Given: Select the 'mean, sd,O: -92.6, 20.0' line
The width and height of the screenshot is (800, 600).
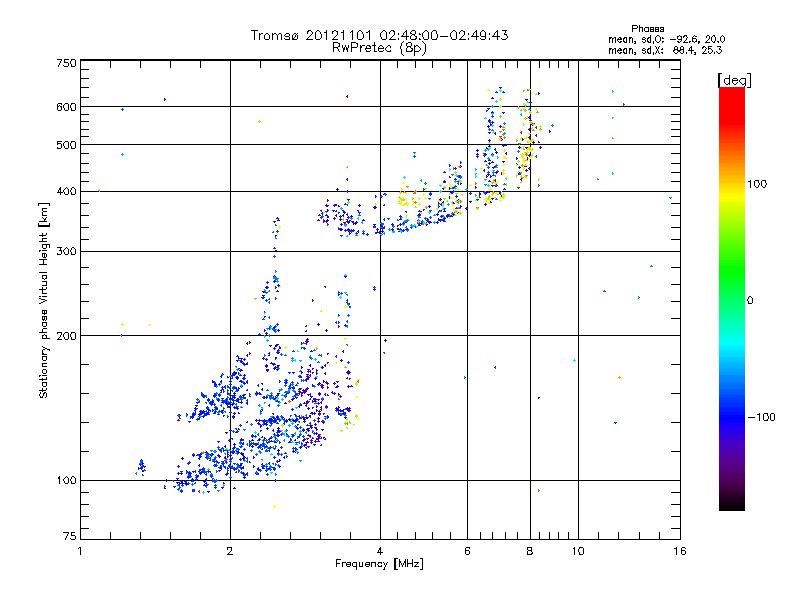Looking at the screenshot, I should click(x=666, y=39).
